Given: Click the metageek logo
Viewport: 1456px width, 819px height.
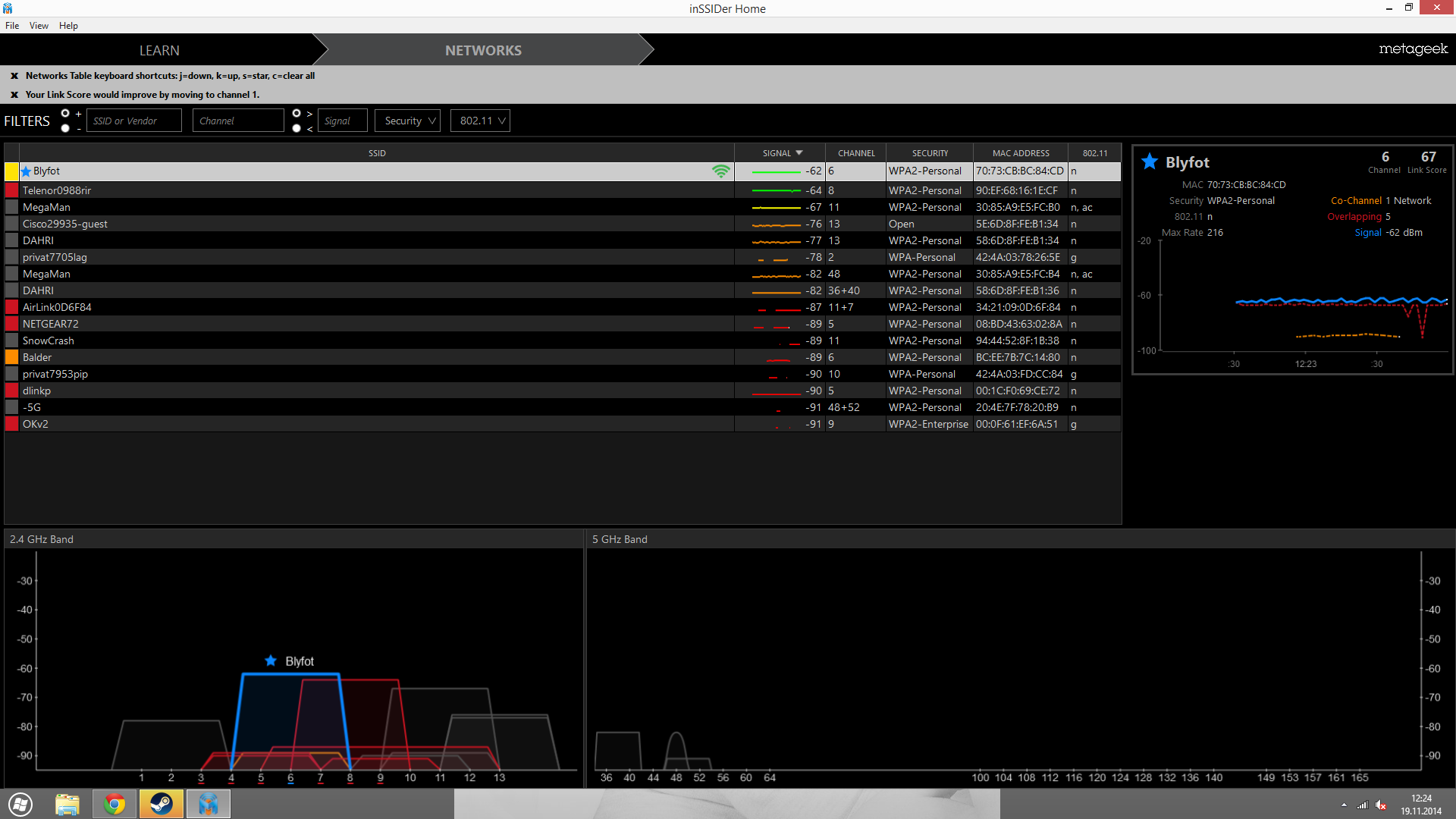Looking at the screenshot, I should click(1413, 49).
